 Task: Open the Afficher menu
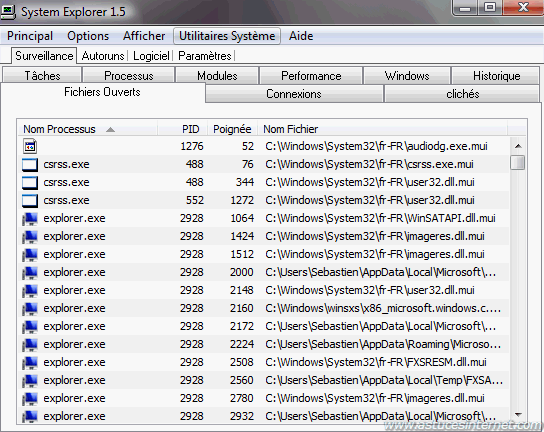pyautogui.click(x=144, y=36)
